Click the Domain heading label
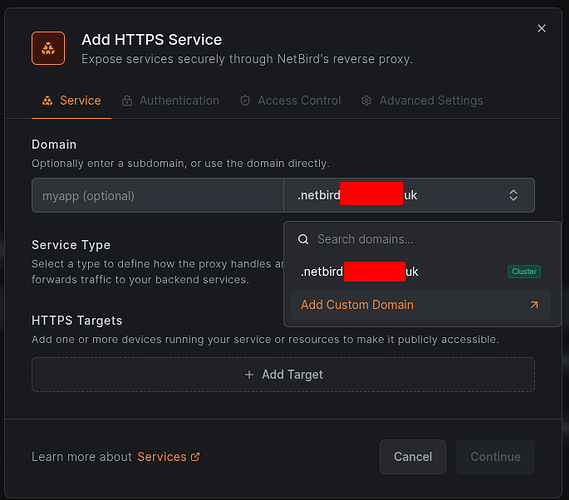Image resolution: width=569 pixels, height=500 pixels. click(54, 144)
